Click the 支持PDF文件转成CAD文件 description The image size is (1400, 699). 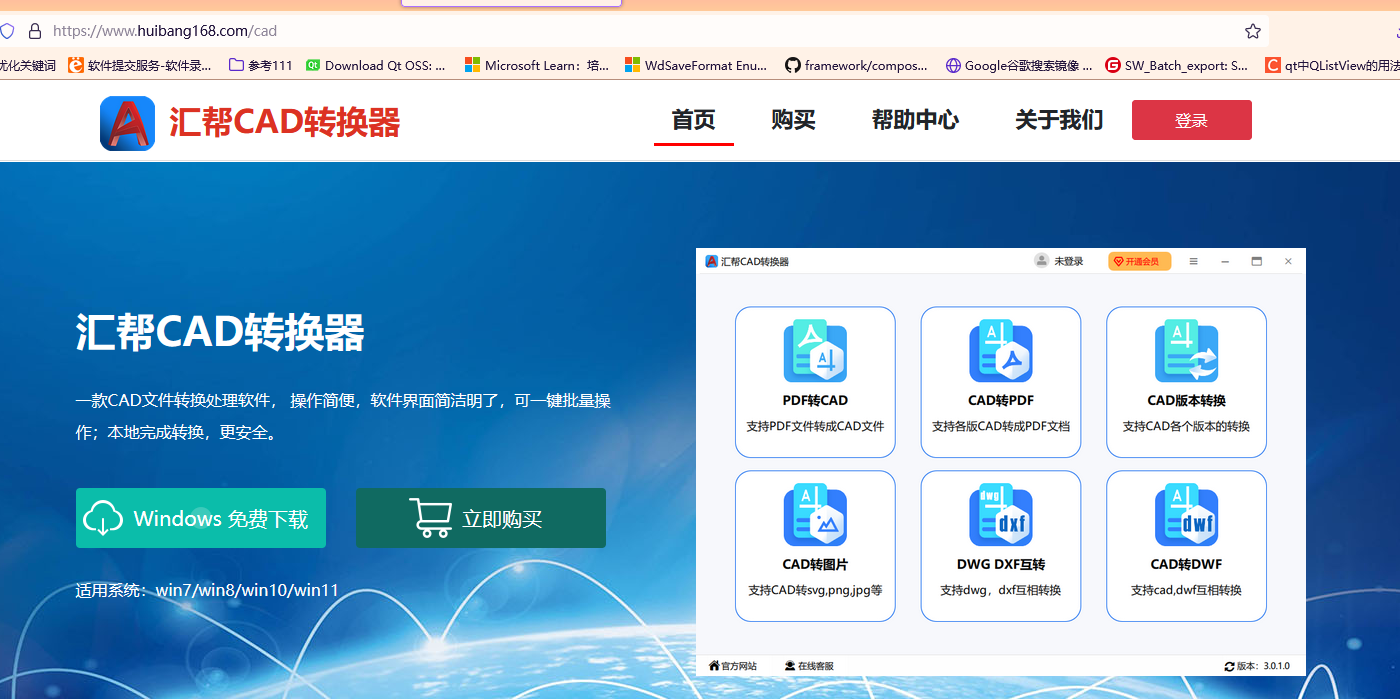coord(815,426)
